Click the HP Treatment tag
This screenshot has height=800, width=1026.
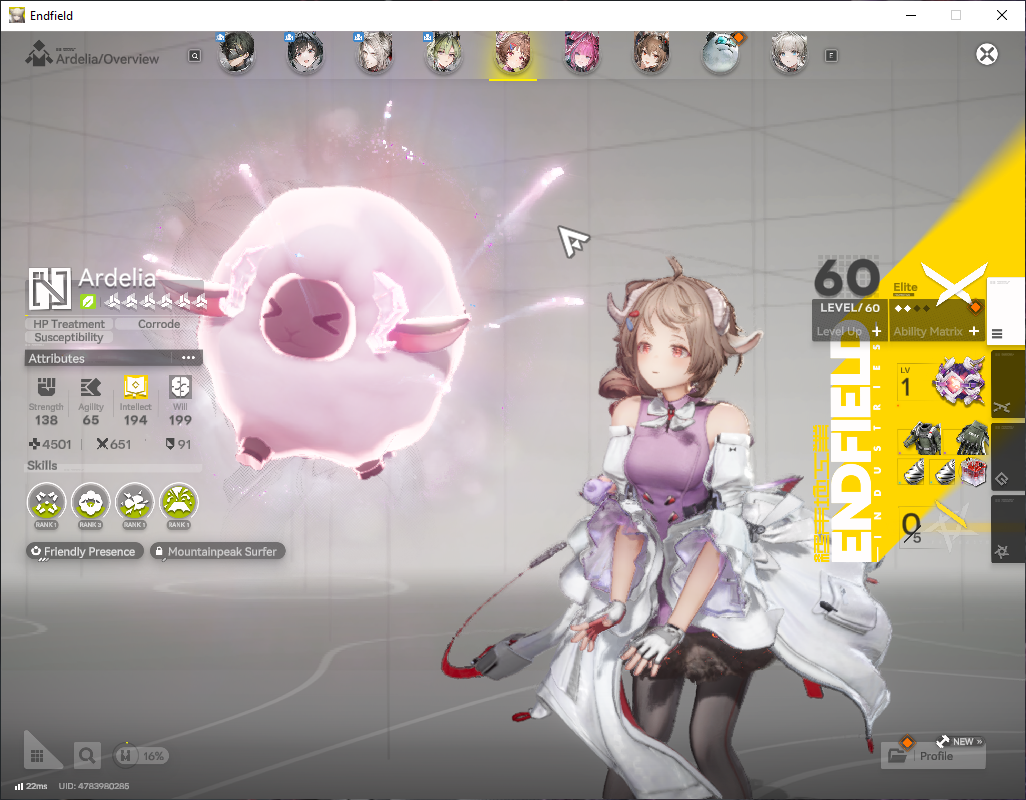tap(69, 324)
